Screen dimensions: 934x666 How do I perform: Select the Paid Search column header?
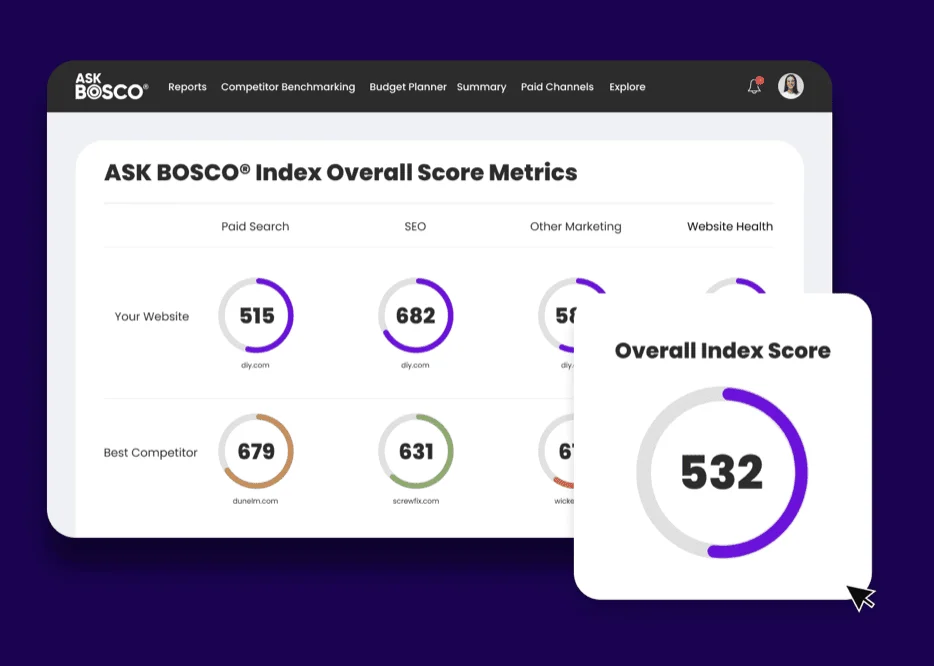click(255, 226)
